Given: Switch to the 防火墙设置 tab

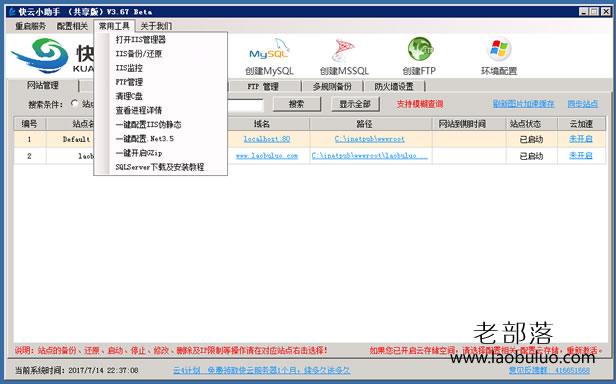Looking at the screenshot, I should pyautogui.click(x=394, y=86).
